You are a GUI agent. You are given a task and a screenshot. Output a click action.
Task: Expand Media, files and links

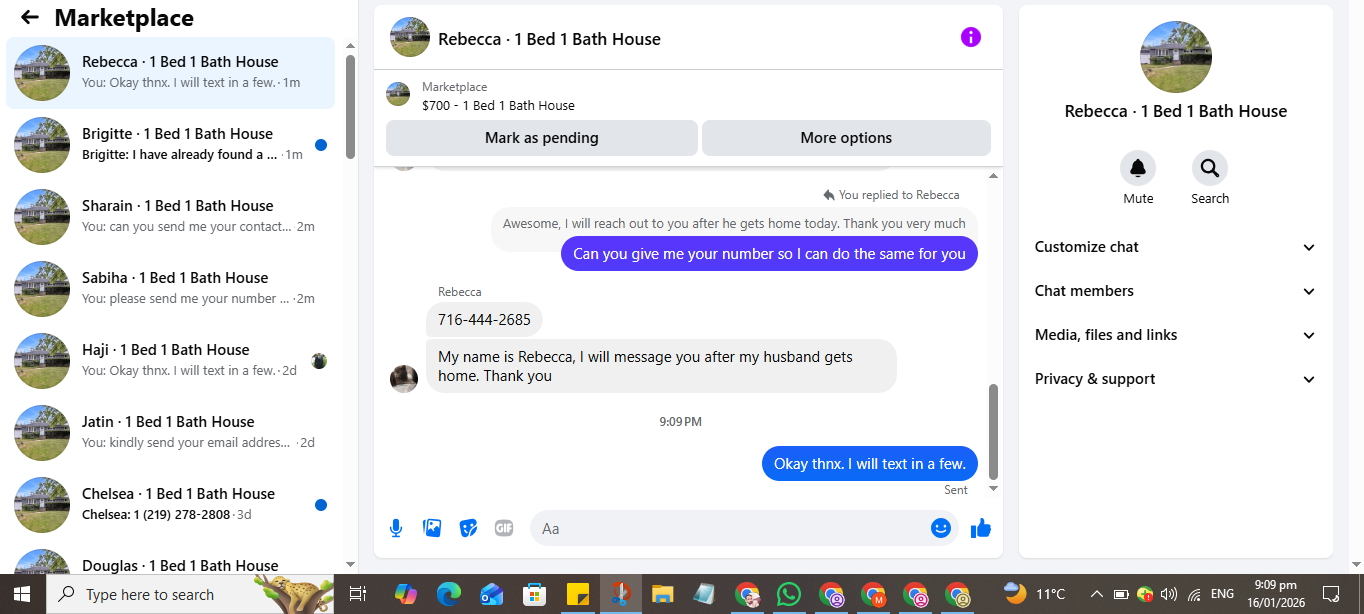(1175, 335)
